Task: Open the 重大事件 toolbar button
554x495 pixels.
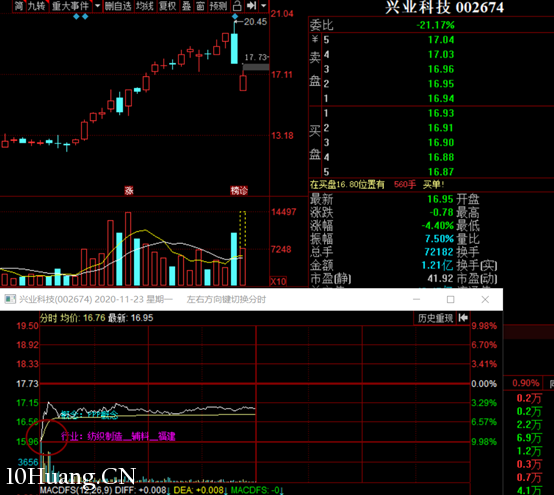Action: pos(70,6)
